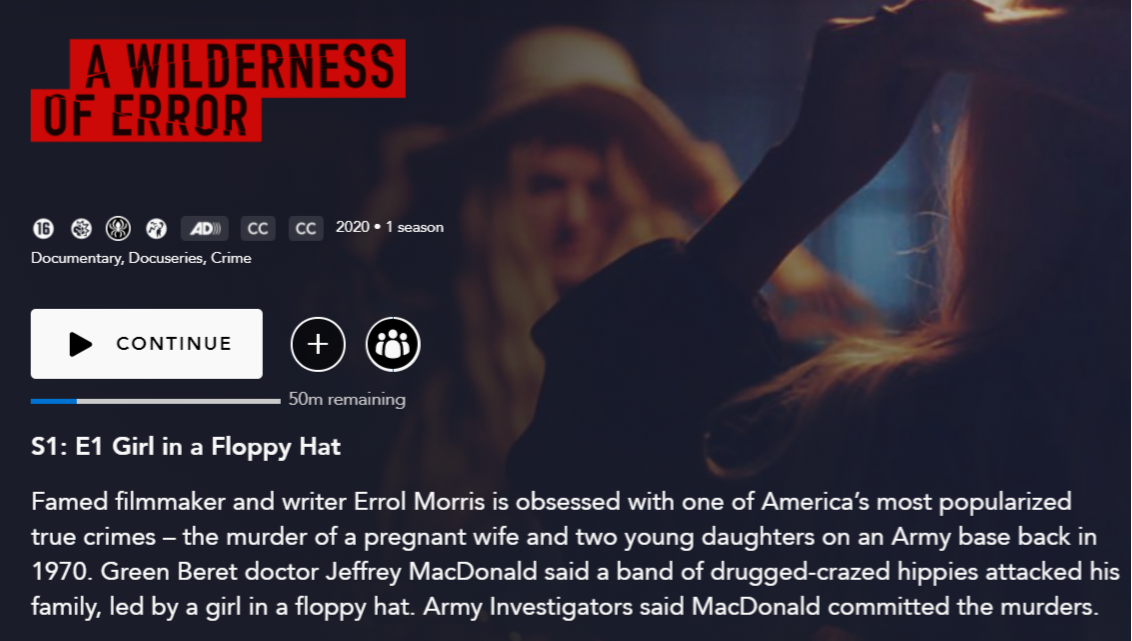This screenshot has width=1132, height=641.
Task: Click the 1 season label
Action: click(414, 227)
